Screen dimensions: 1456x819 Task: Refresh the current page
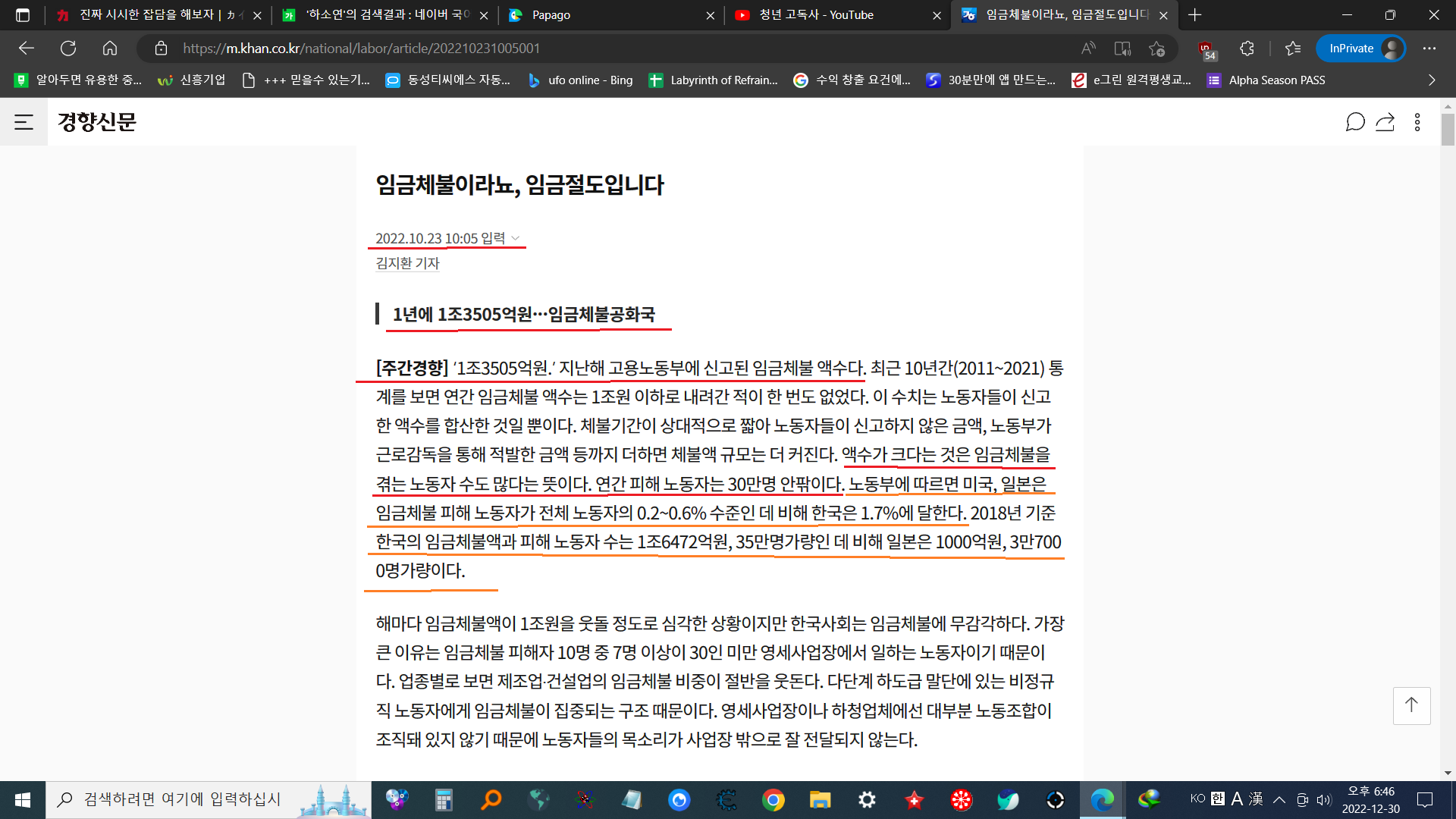click(68, 49)
